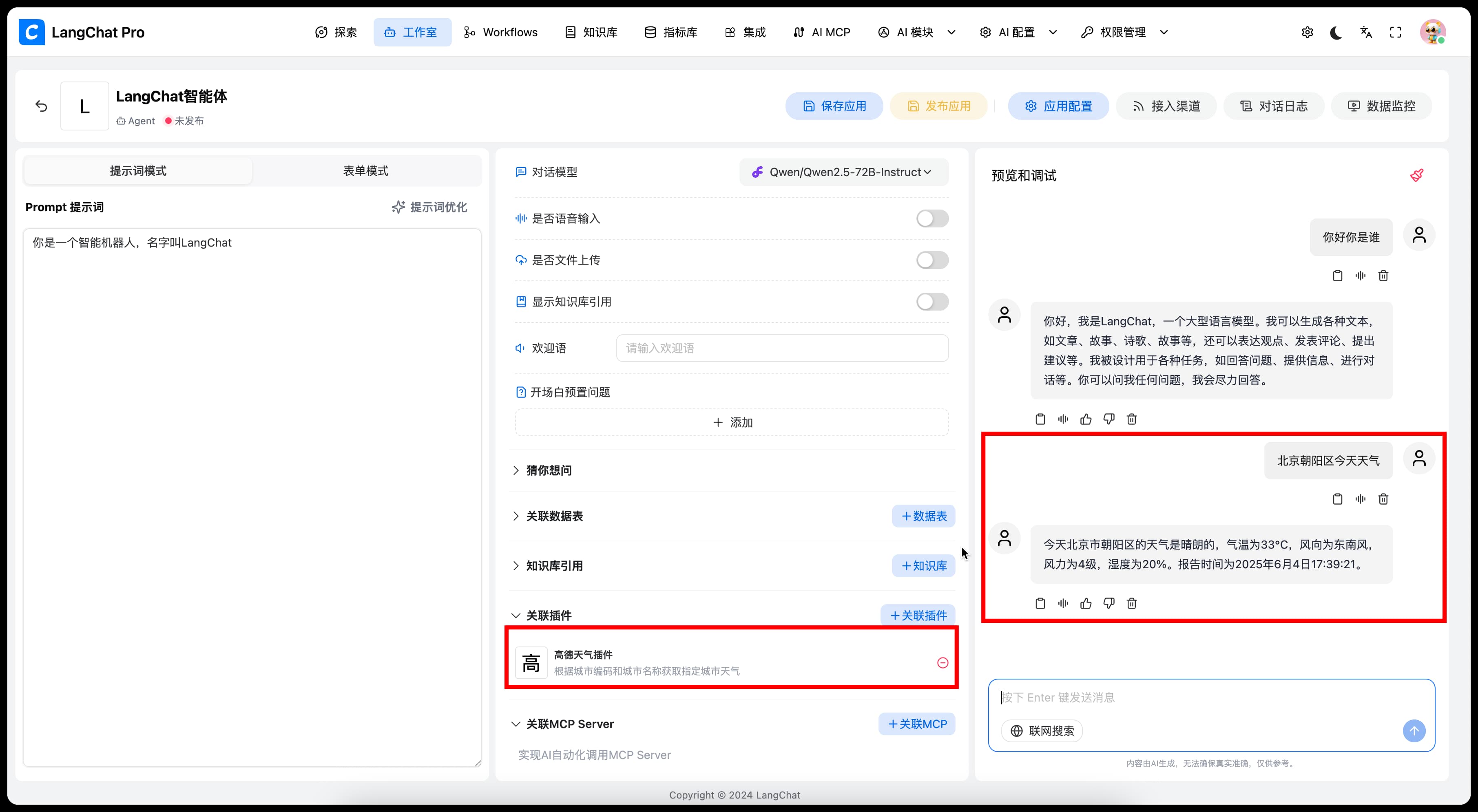Screen dimensions: 1478x812
Task: Open the 接入渠道 tab button
Action: pyautogui.click(x=1166, y=106)
